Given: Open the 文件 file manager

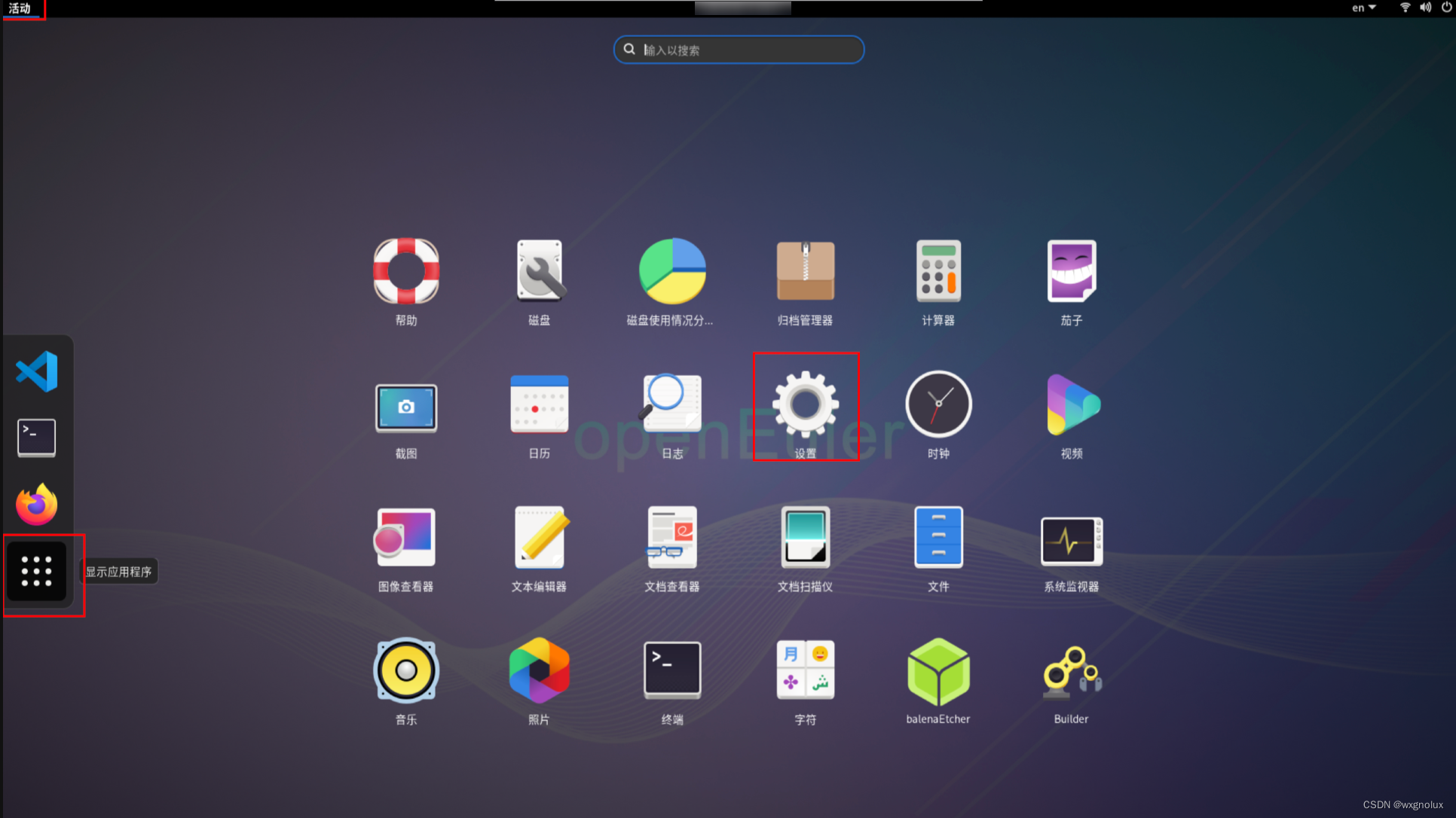Looking at the screenshot, I should point(938,537).
